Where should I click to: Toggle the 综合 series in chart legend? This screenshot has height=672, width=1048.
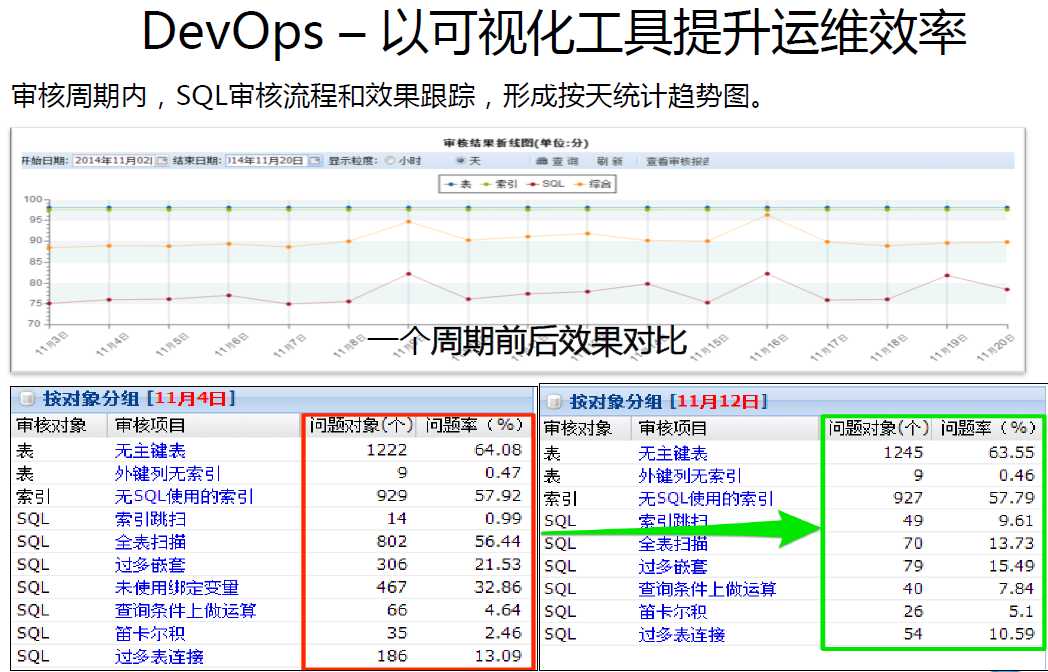[592, 184]
